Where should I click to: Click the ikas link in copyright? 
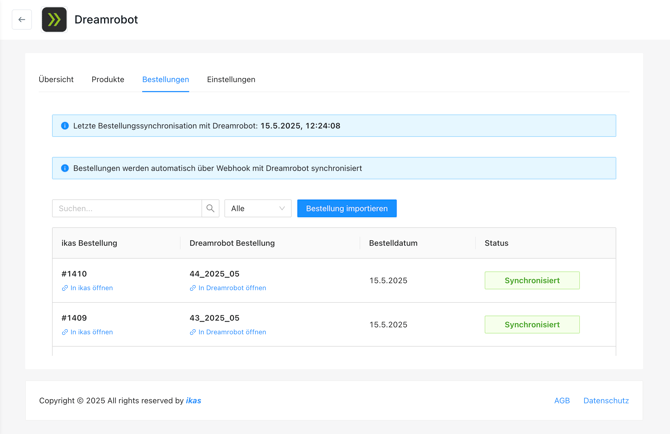pos(194,401)
